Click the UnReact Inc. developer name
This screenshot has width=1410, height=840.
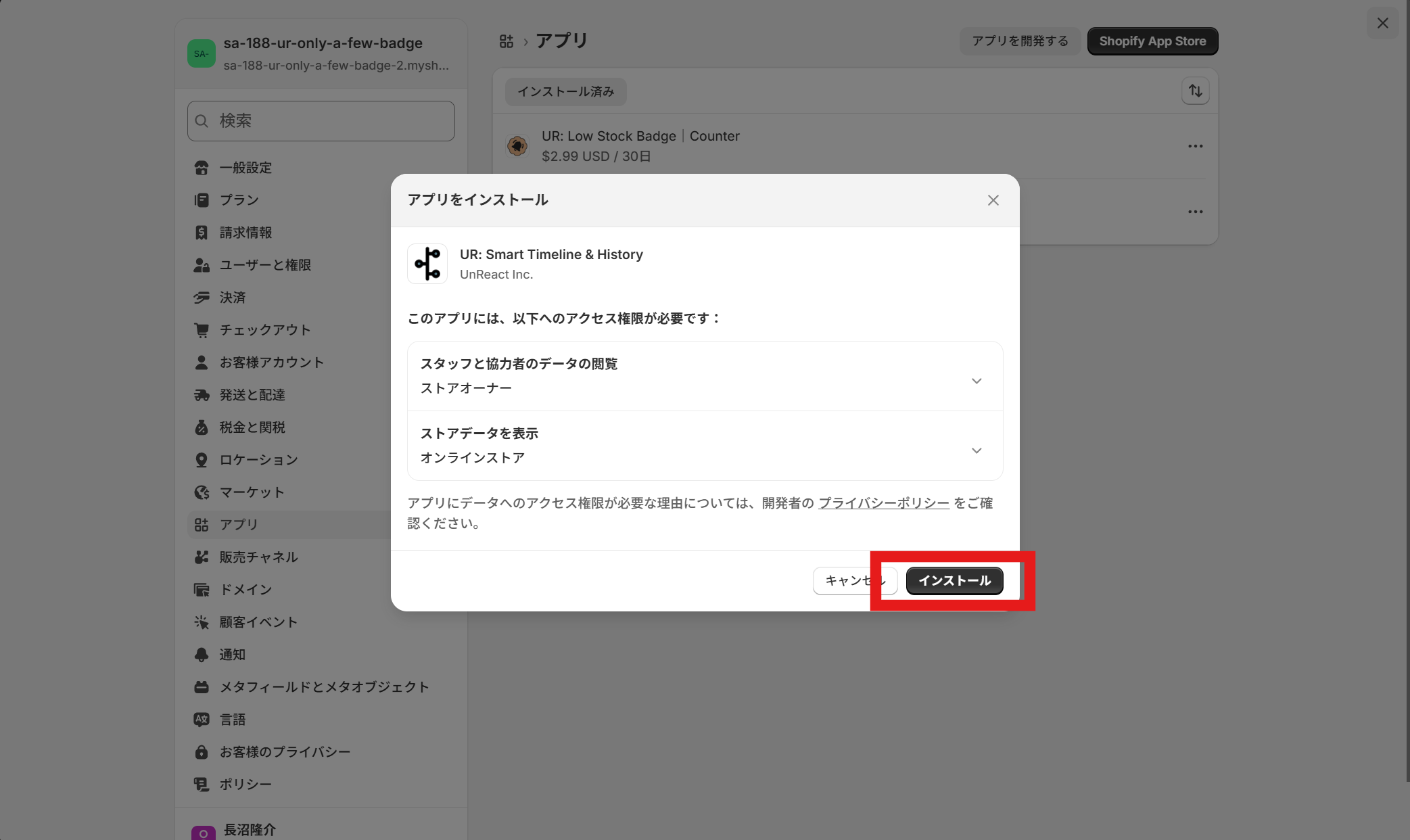496,275
